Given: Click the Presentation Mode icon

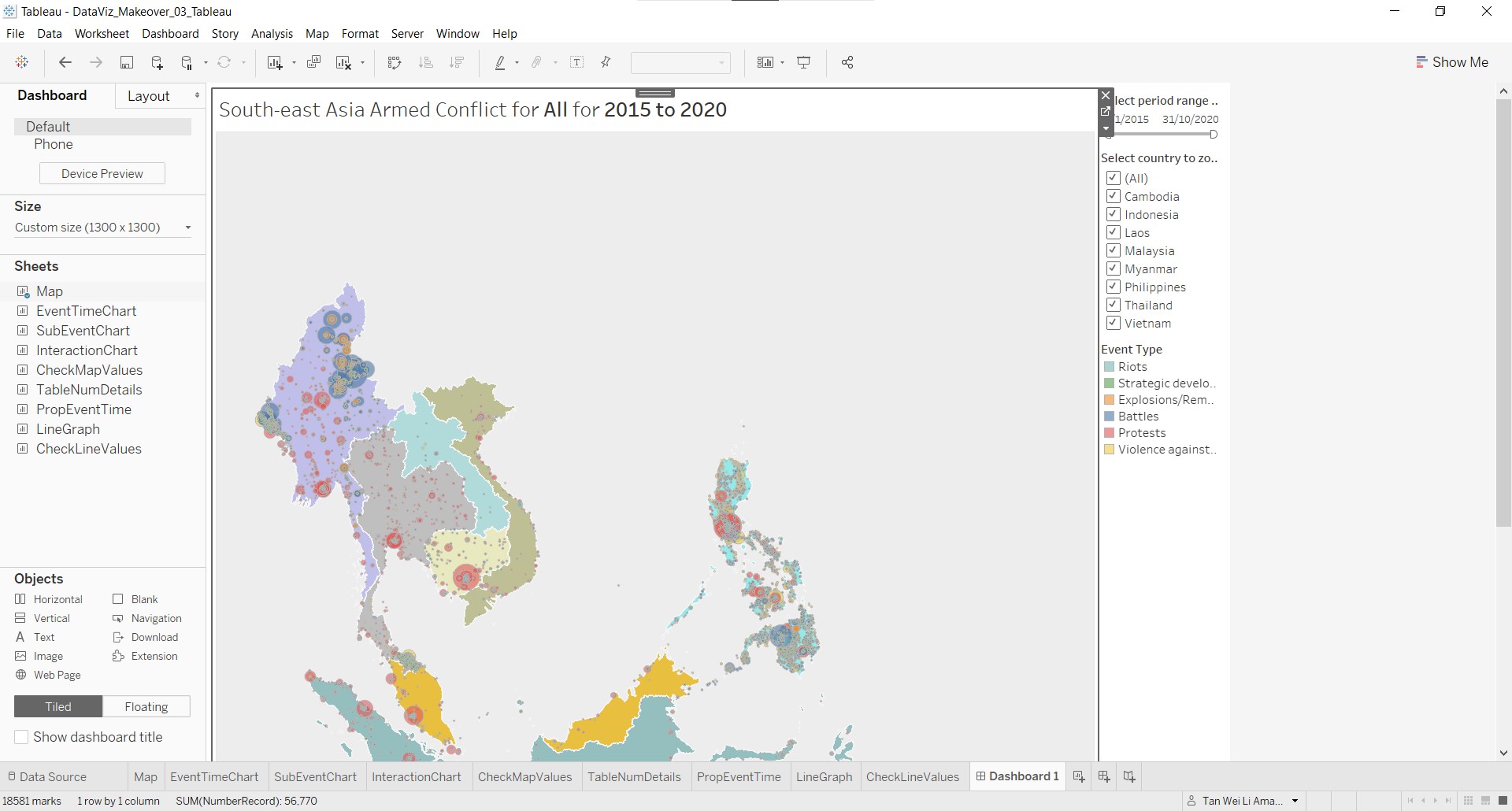Looking at the screenshot, I should pos(804,63).
